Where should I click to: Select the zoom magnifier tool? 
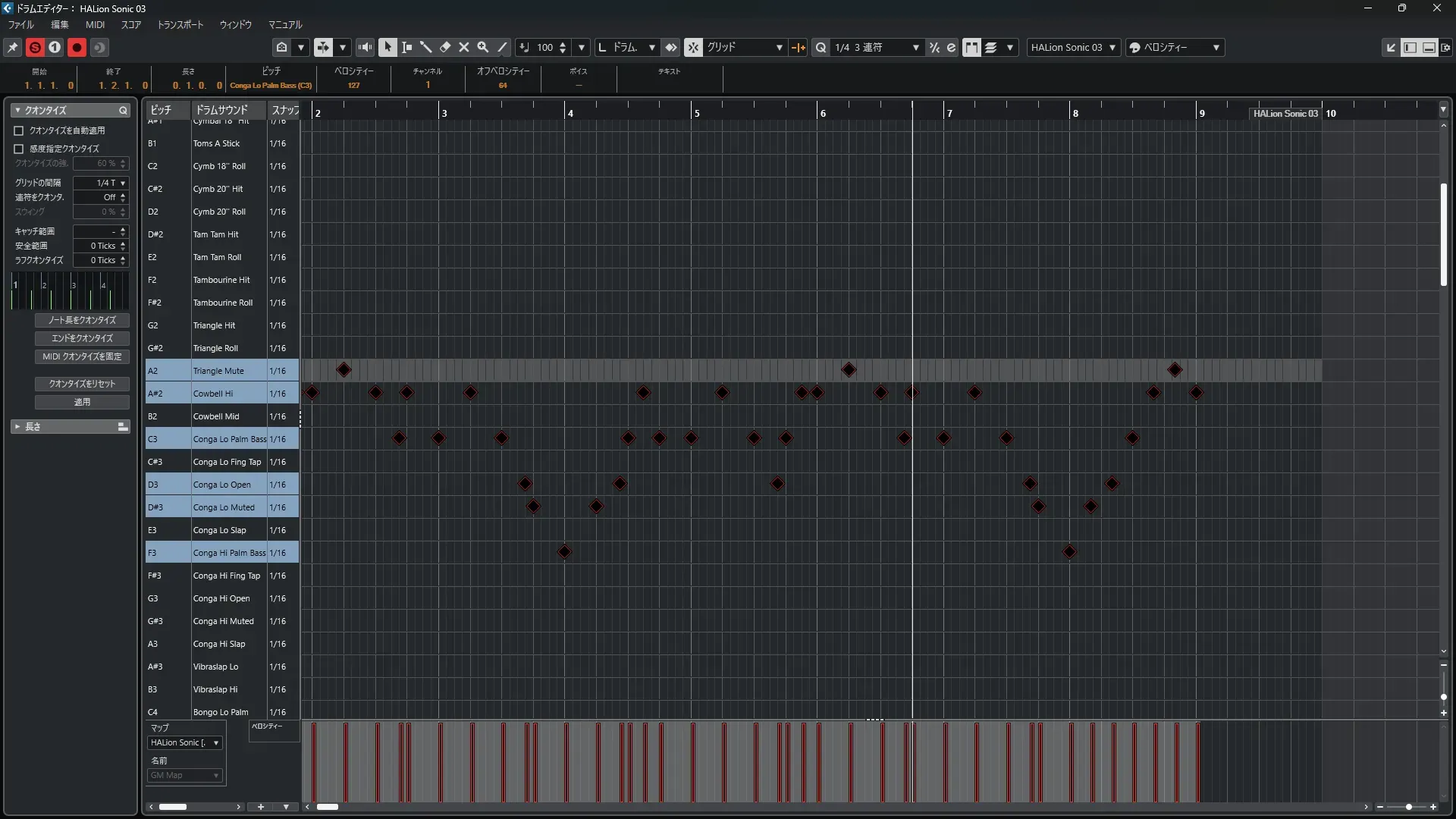(x=483, y=47)
